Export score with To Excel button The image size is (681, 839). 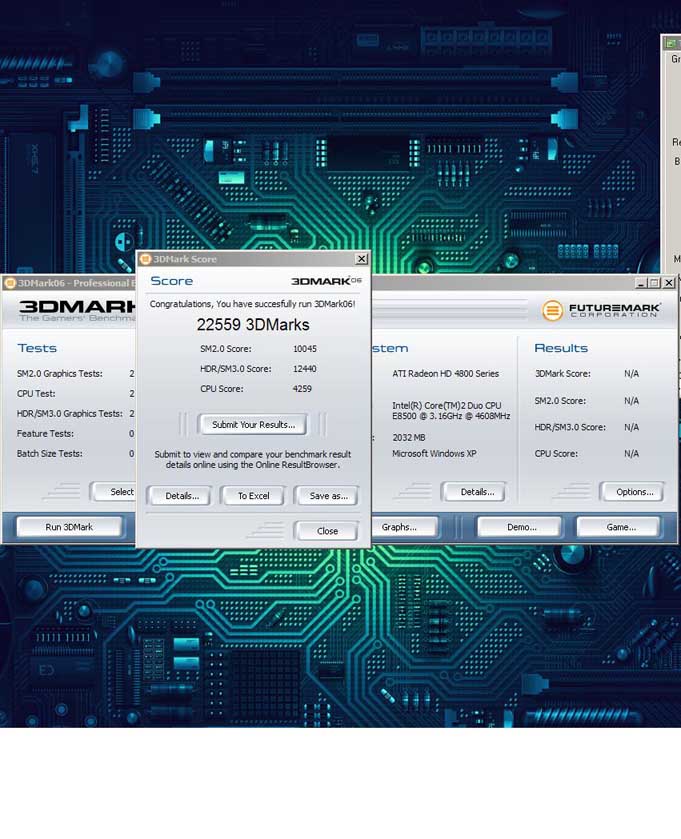(x=254, y=496)
